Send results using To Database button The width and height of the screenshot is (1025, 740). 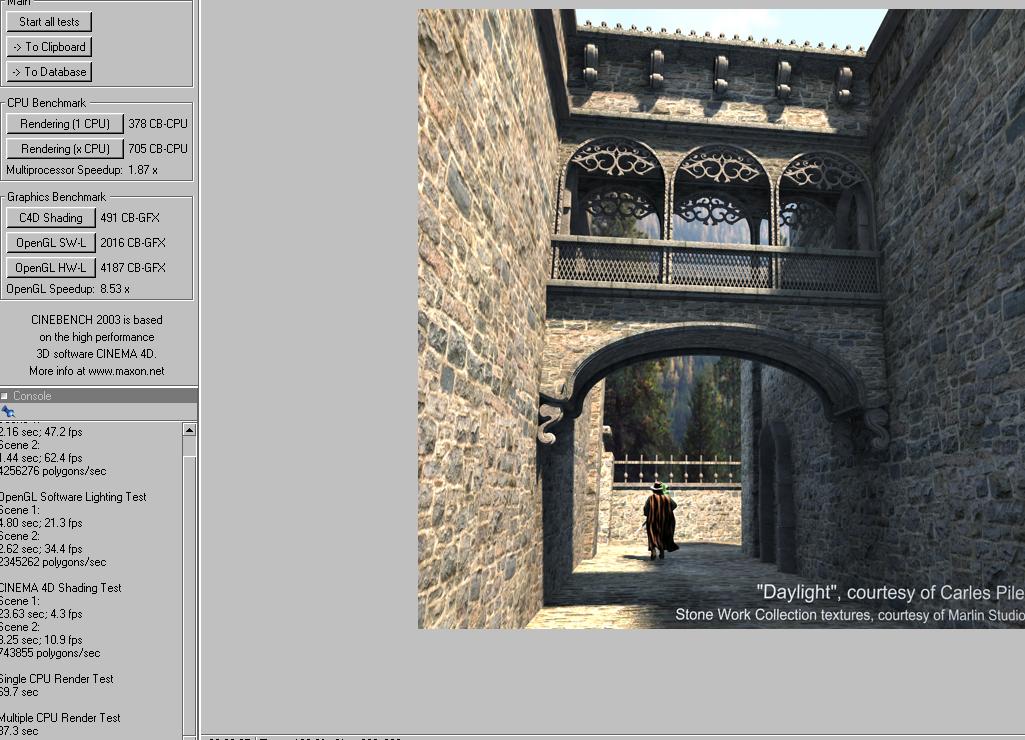coord(49,71)
